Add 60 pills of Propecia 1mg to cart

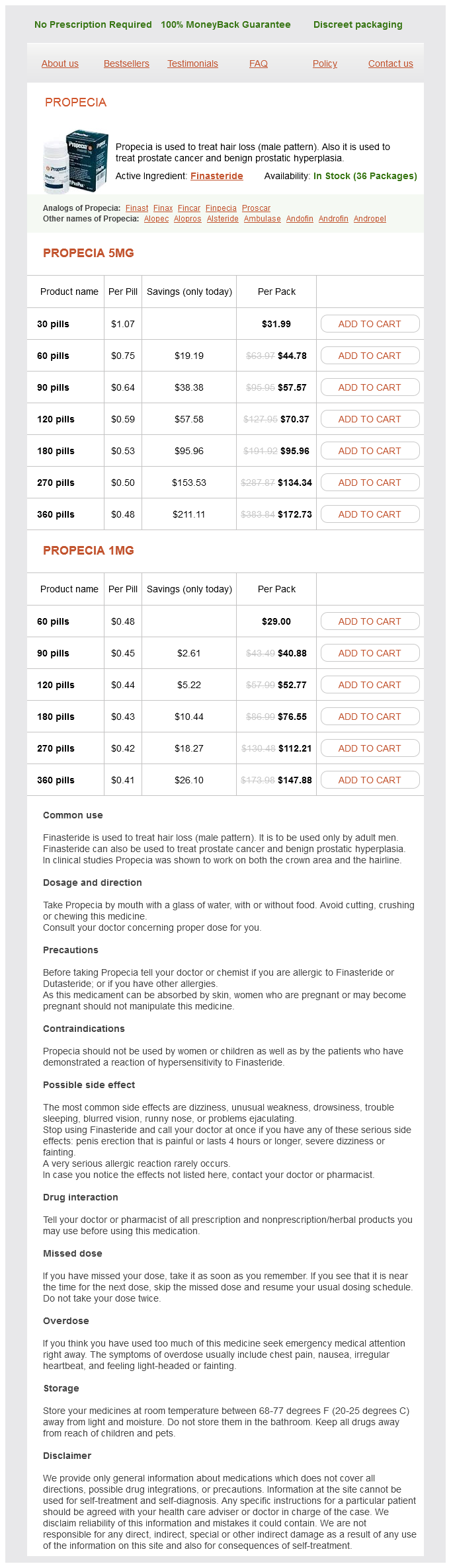[x=370, y=621]
